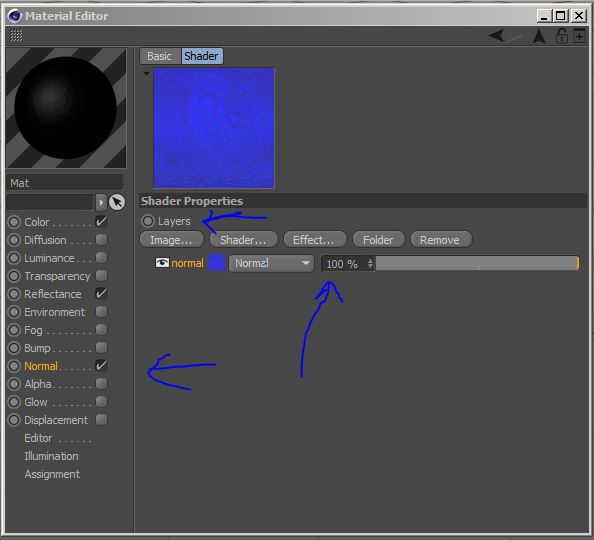Click the normal layer blue swatch

coord(216,263)
